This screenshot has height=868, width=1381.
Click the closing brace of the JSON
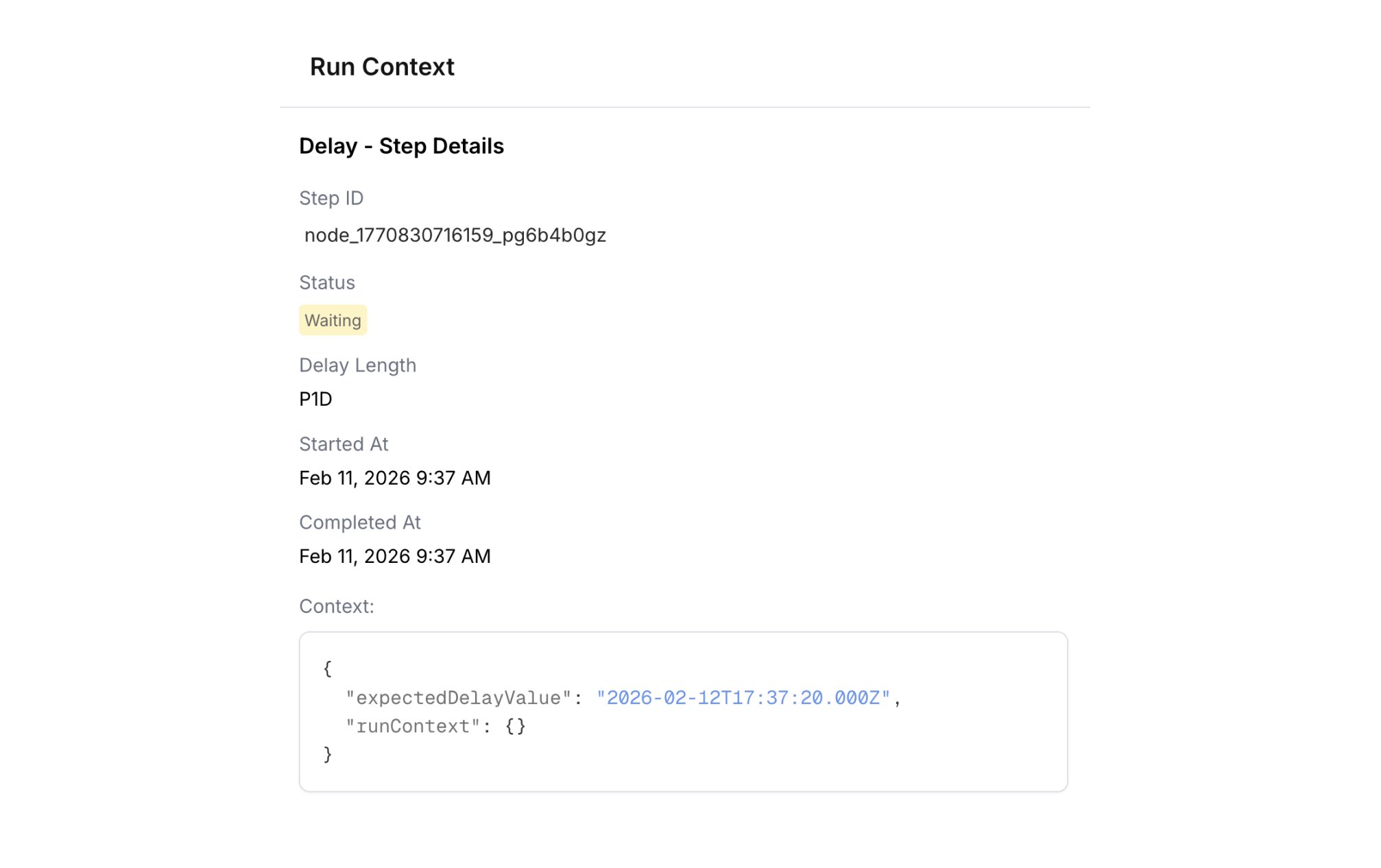tap(328, 755)
